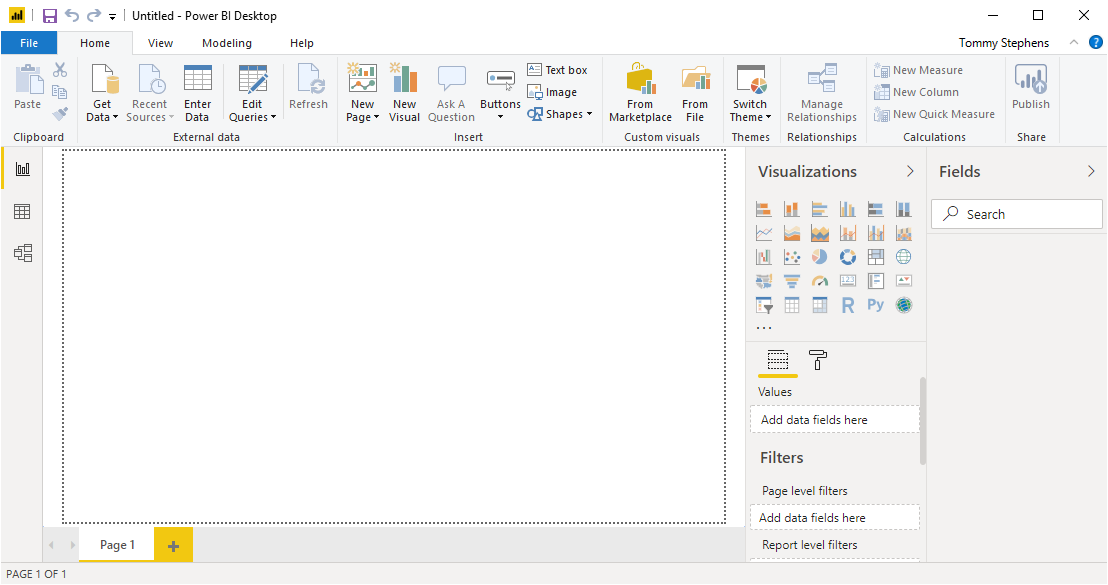Open Power BI help question mark icon

tap(1095, 42)
